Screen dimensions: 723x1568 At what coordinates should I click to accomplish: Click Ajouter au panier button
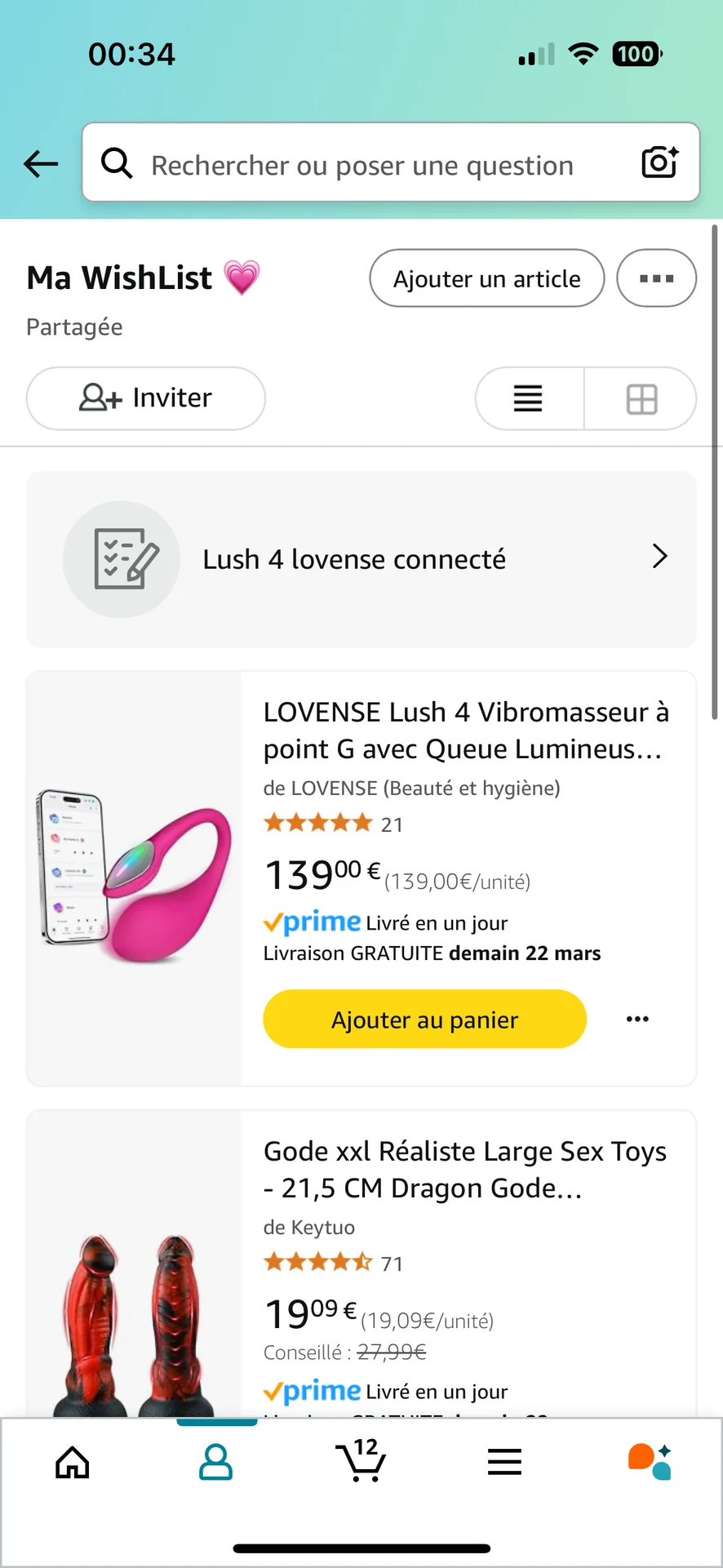tap(424, 1019)
